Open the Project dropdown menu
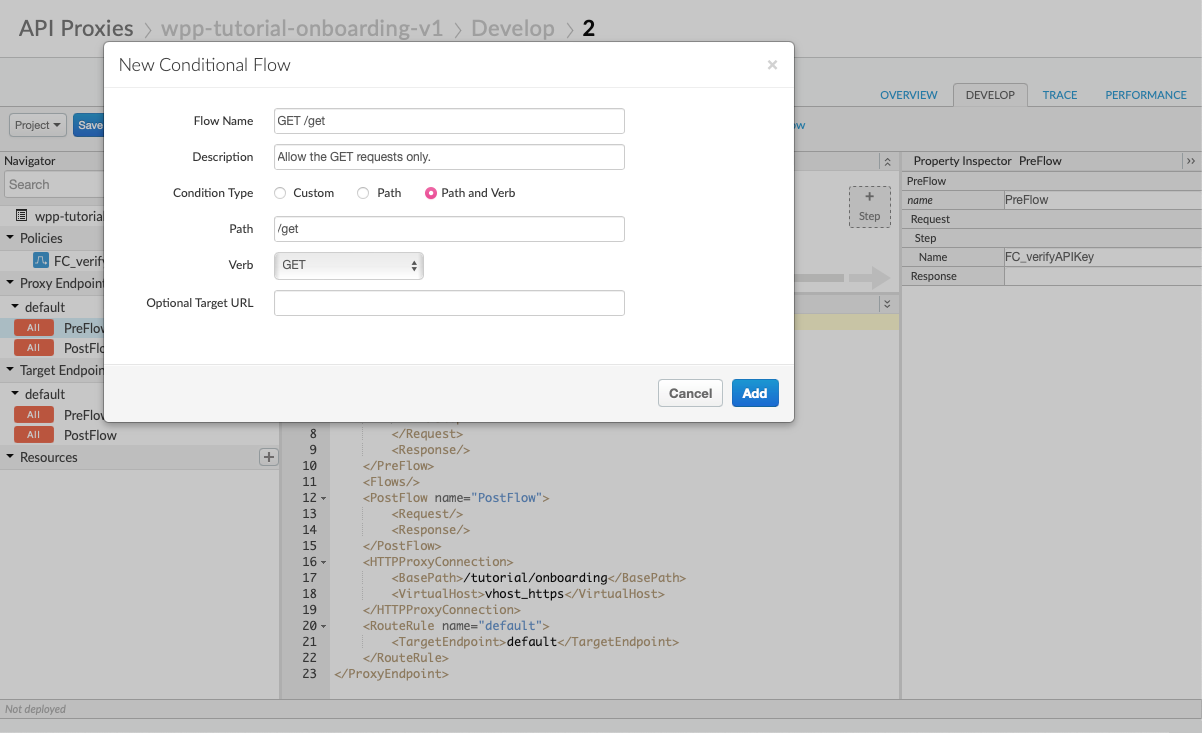 point(38,125)
